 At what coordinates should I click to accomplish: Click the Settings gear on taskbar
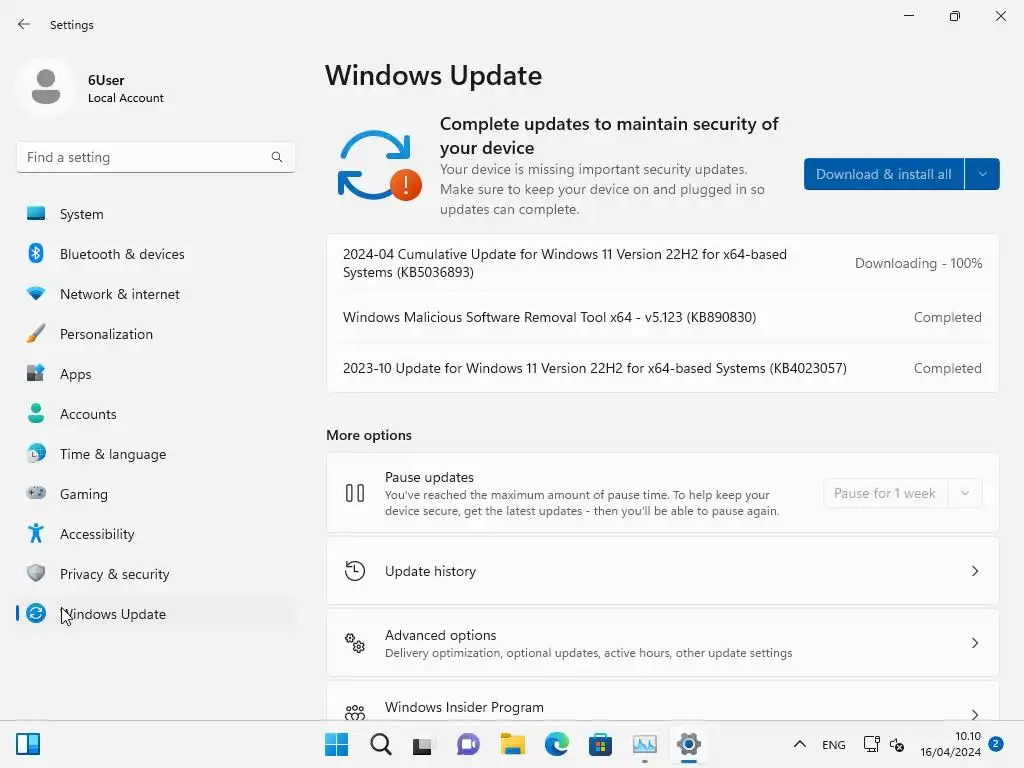(688, 744)
